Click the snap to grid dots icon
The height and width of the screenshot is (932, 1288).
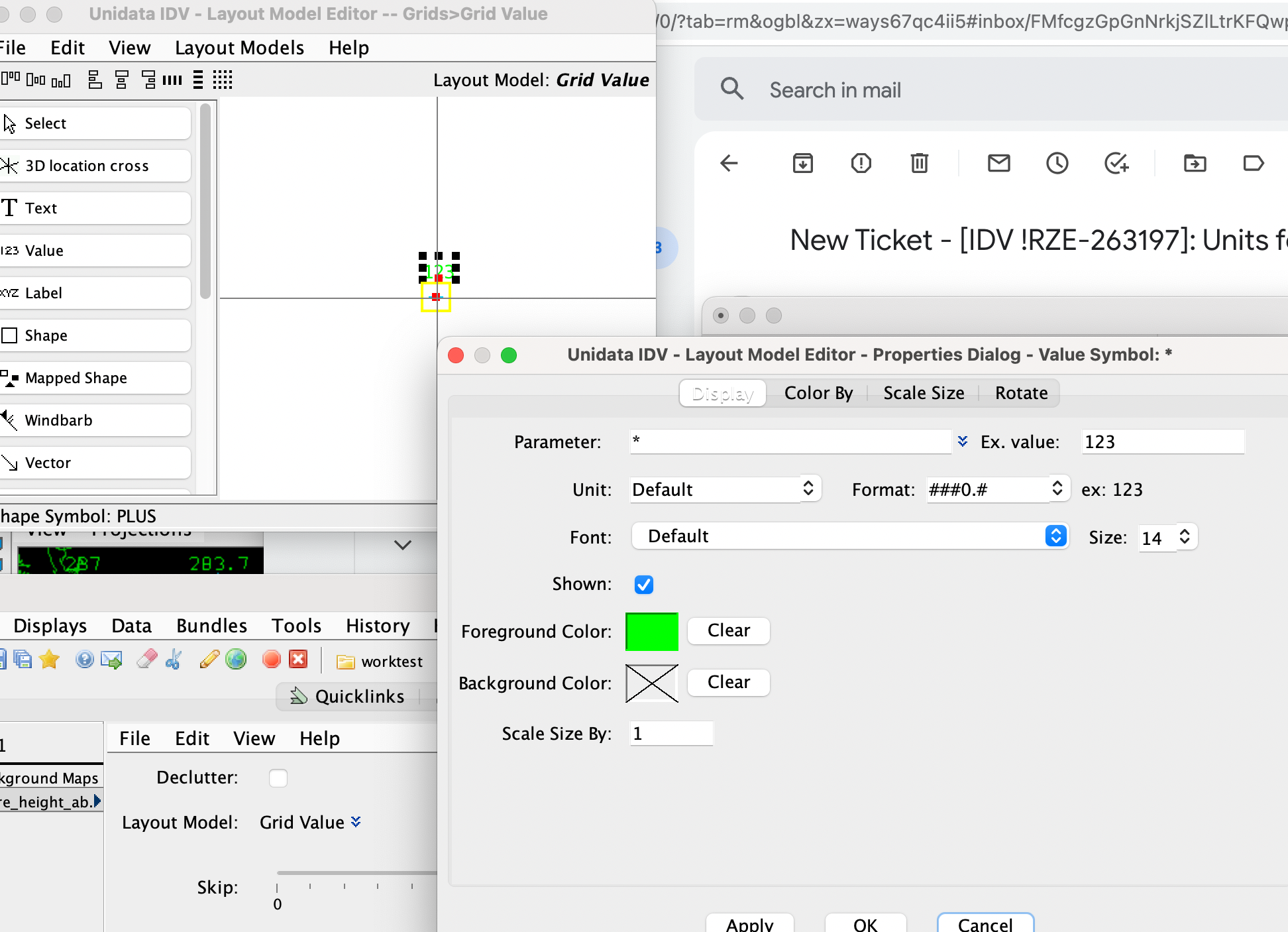tap(223, 80)
